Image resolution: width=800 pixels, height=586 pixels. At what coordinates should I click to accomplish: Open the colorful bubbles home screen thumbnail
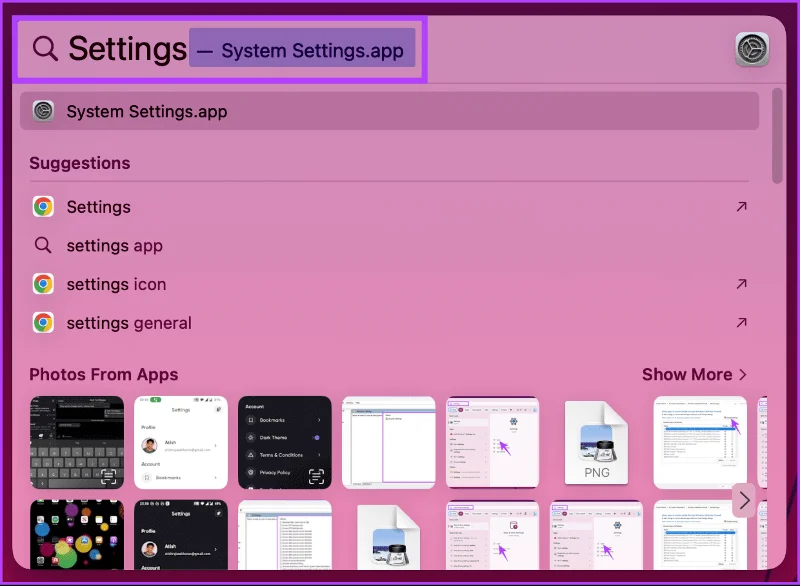pos(77,534)
